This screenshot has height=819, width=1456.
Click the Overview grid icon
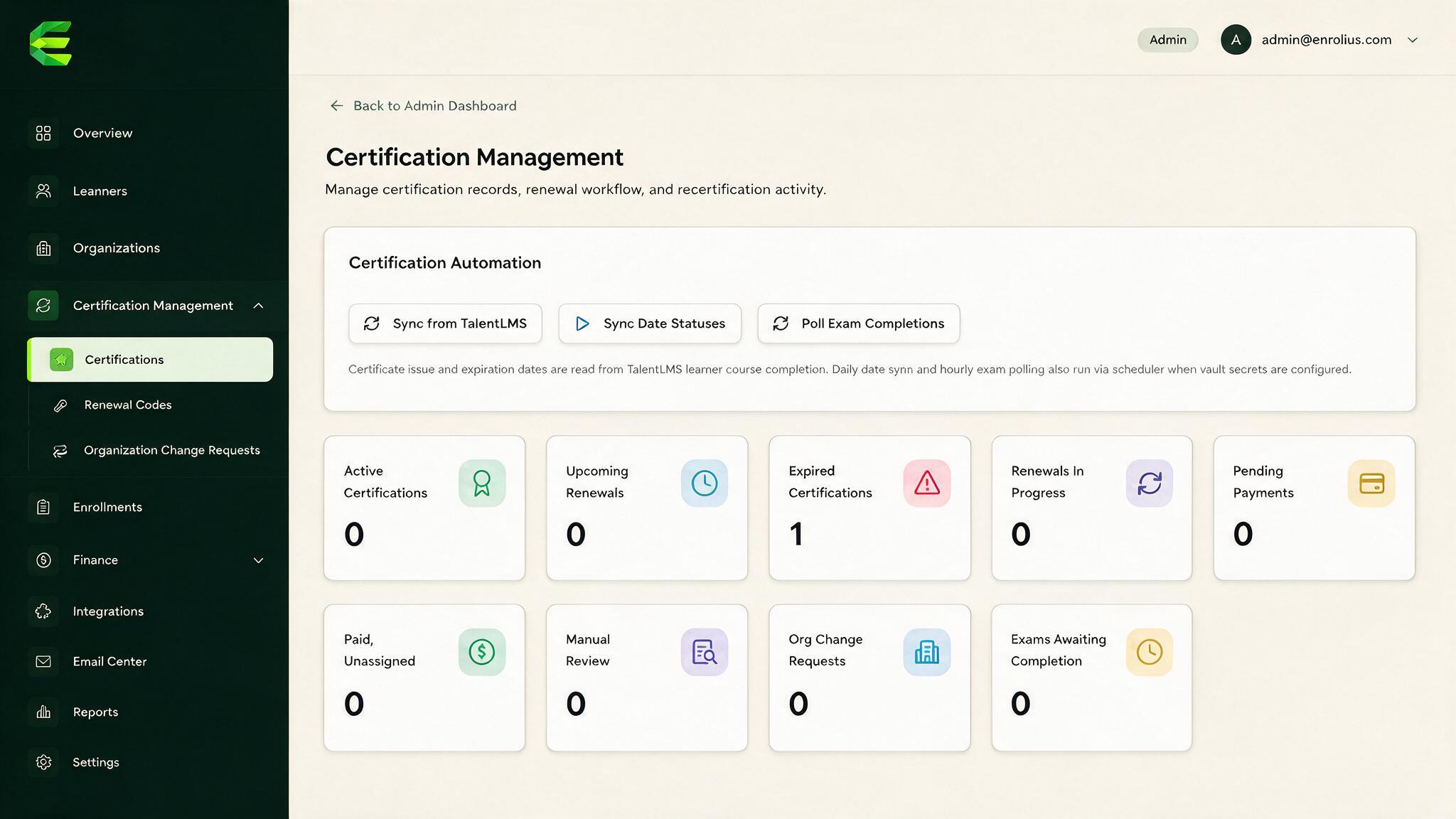43,133
